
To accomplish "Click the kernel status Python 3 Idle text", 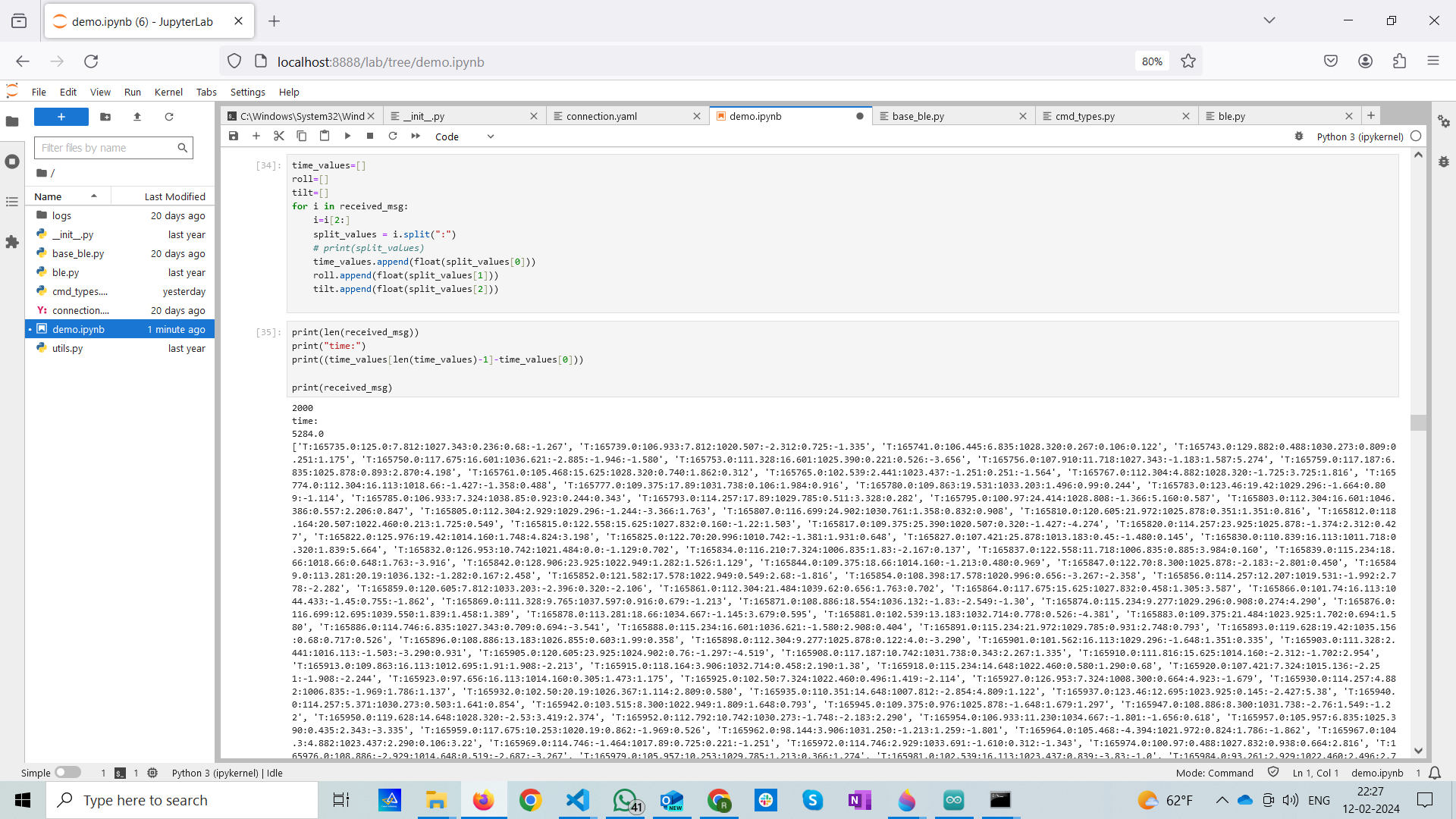I will point(227,773).
